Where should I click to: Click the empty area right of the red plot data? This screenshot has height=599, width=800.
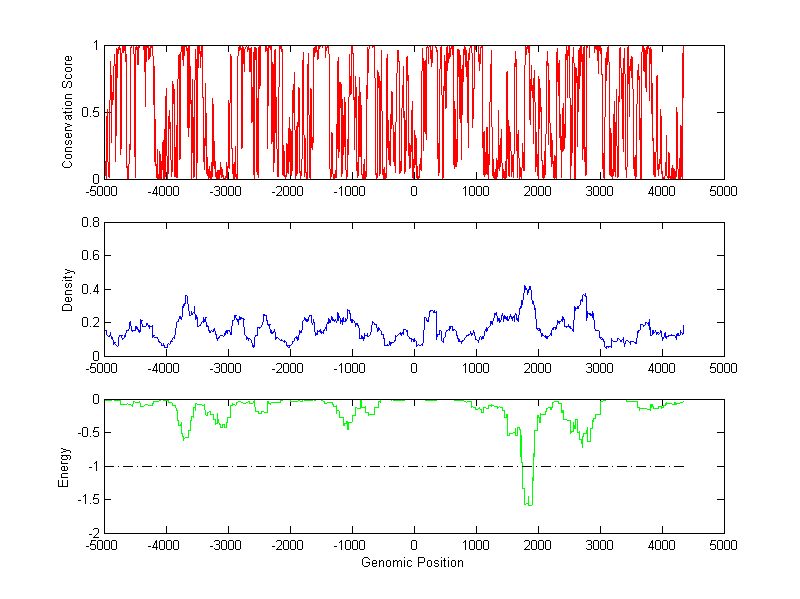coord(703,112)
